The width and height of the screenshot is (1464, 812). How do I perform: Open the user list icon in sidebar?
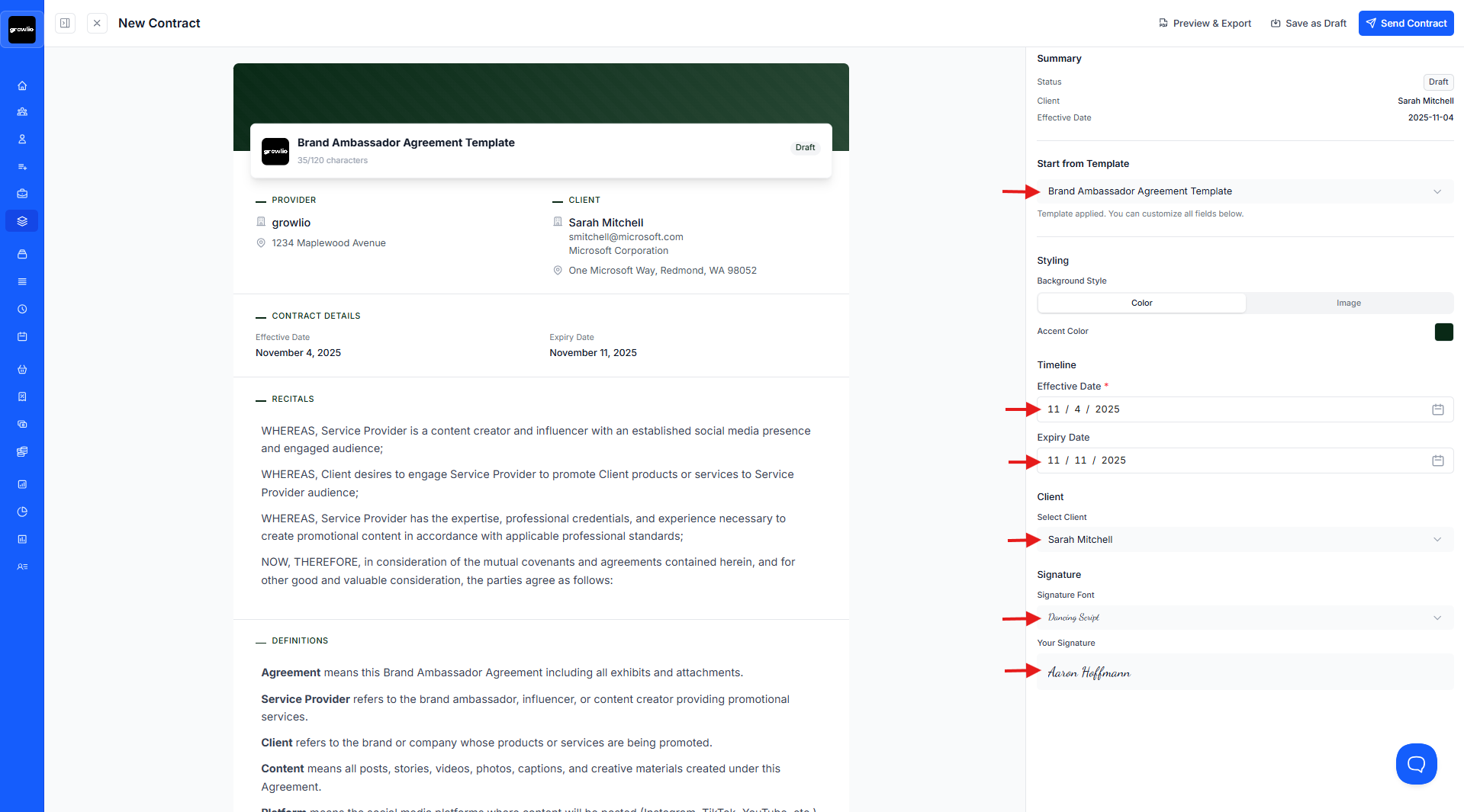coord(22,566)
